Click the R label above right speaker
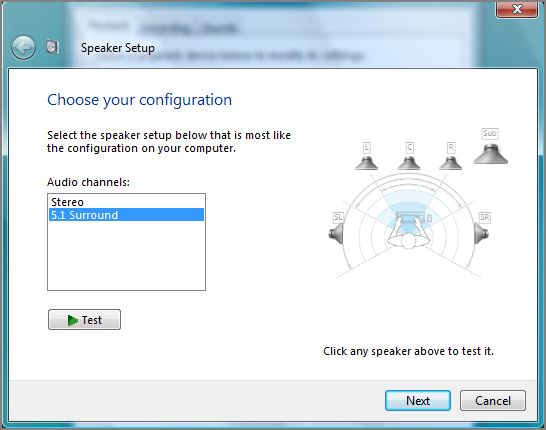This screenshot has height=430, width=546. coord(451,148)
